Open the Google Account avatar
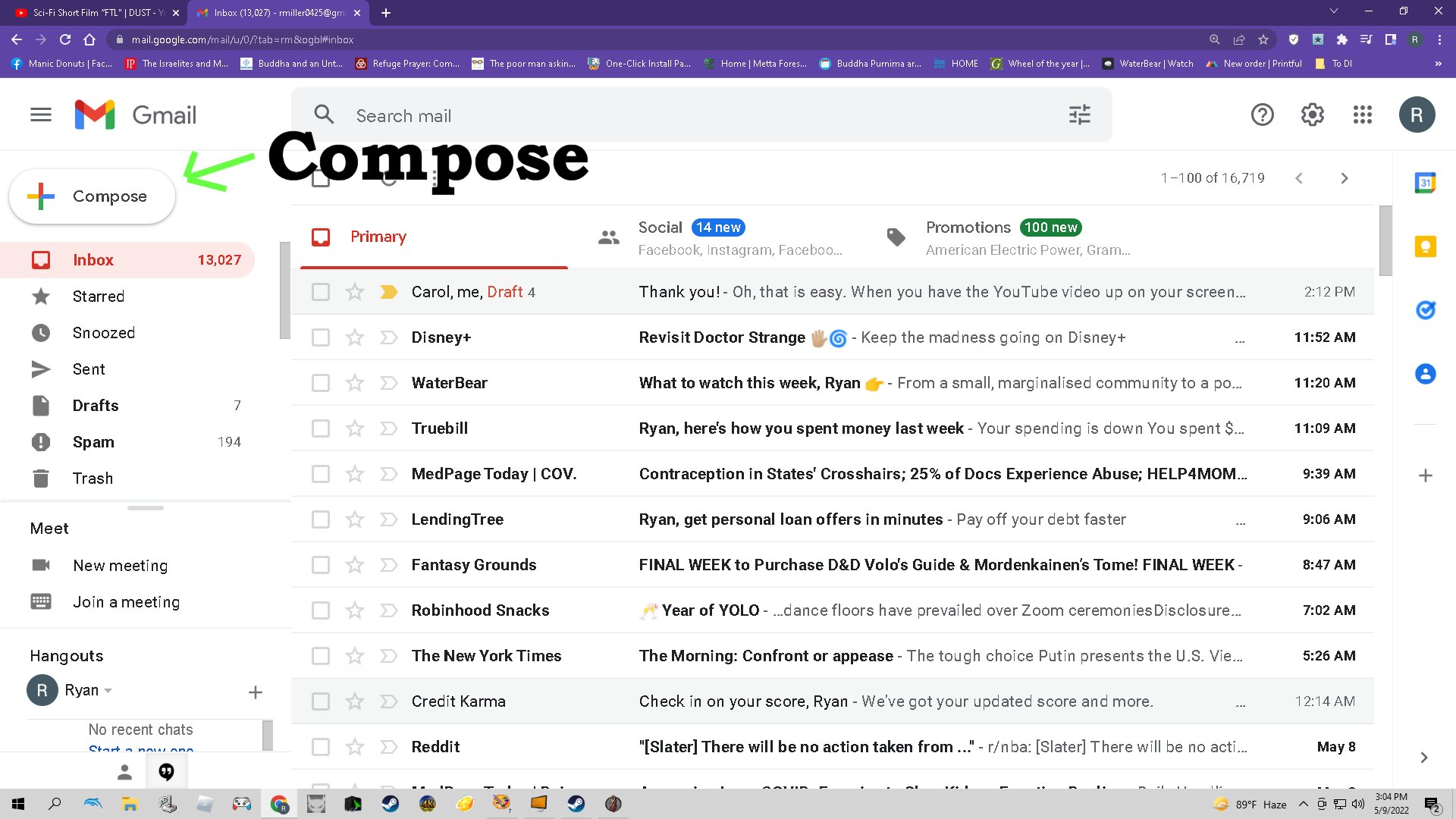 1417,115
